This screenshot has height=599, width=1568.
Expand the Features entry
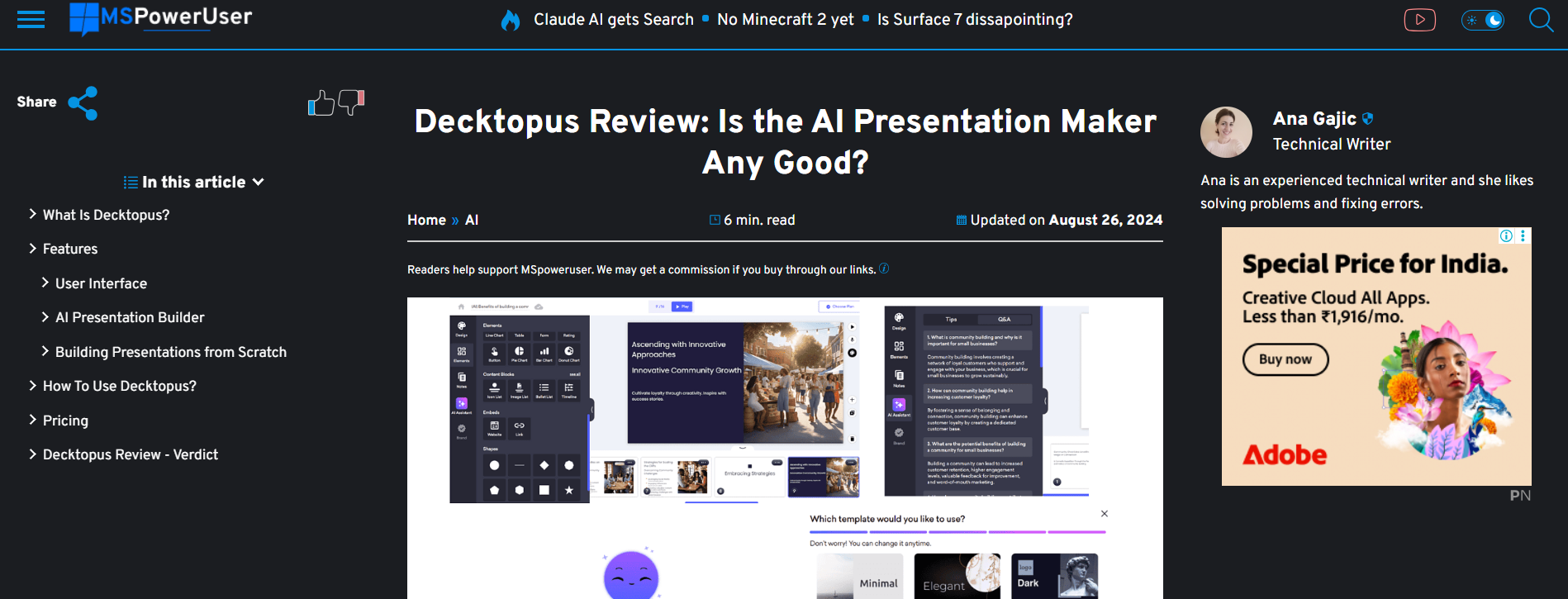tap(33, 248)
